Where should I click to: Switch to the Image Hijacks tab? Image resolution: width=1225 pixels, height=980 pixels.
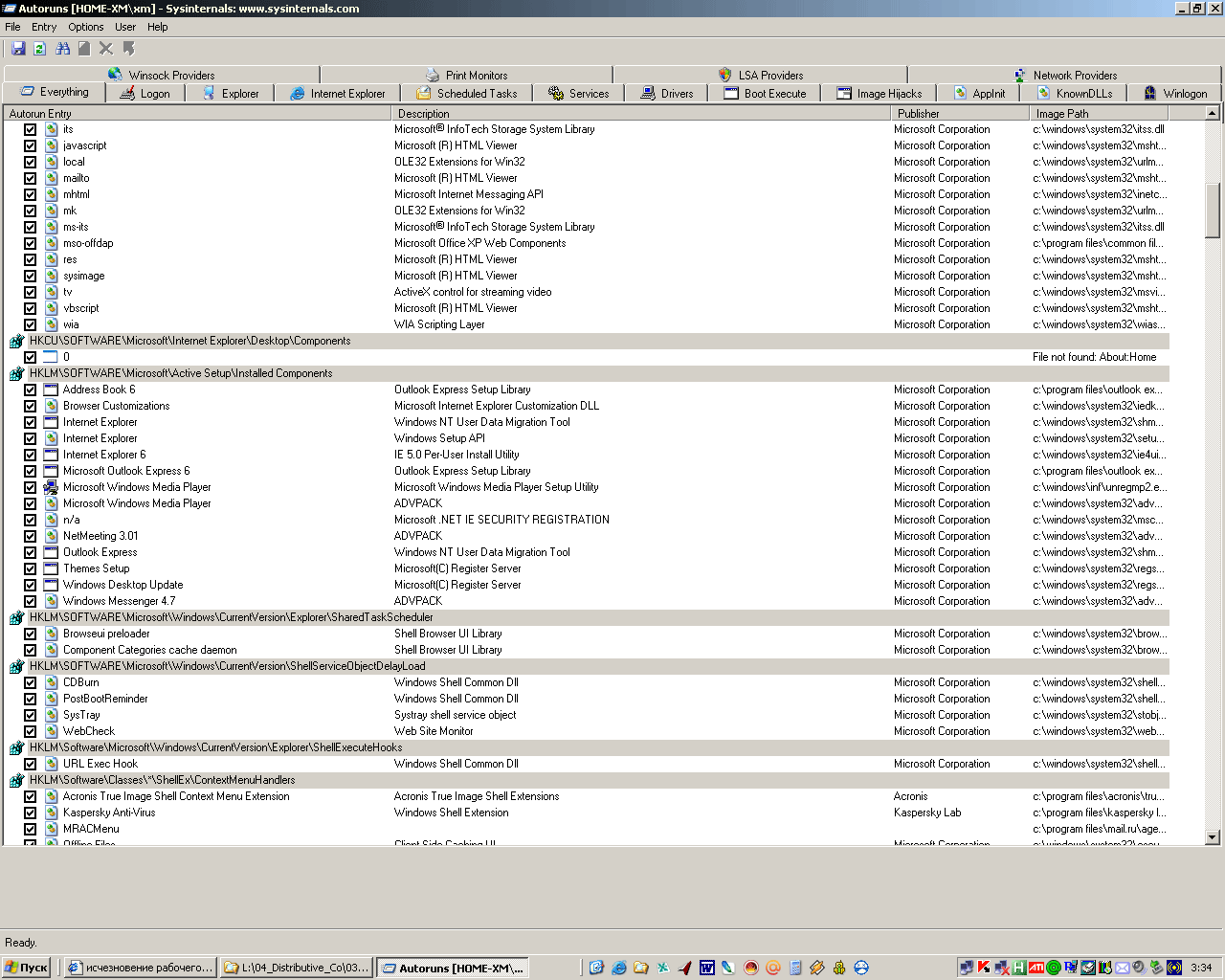880,93
